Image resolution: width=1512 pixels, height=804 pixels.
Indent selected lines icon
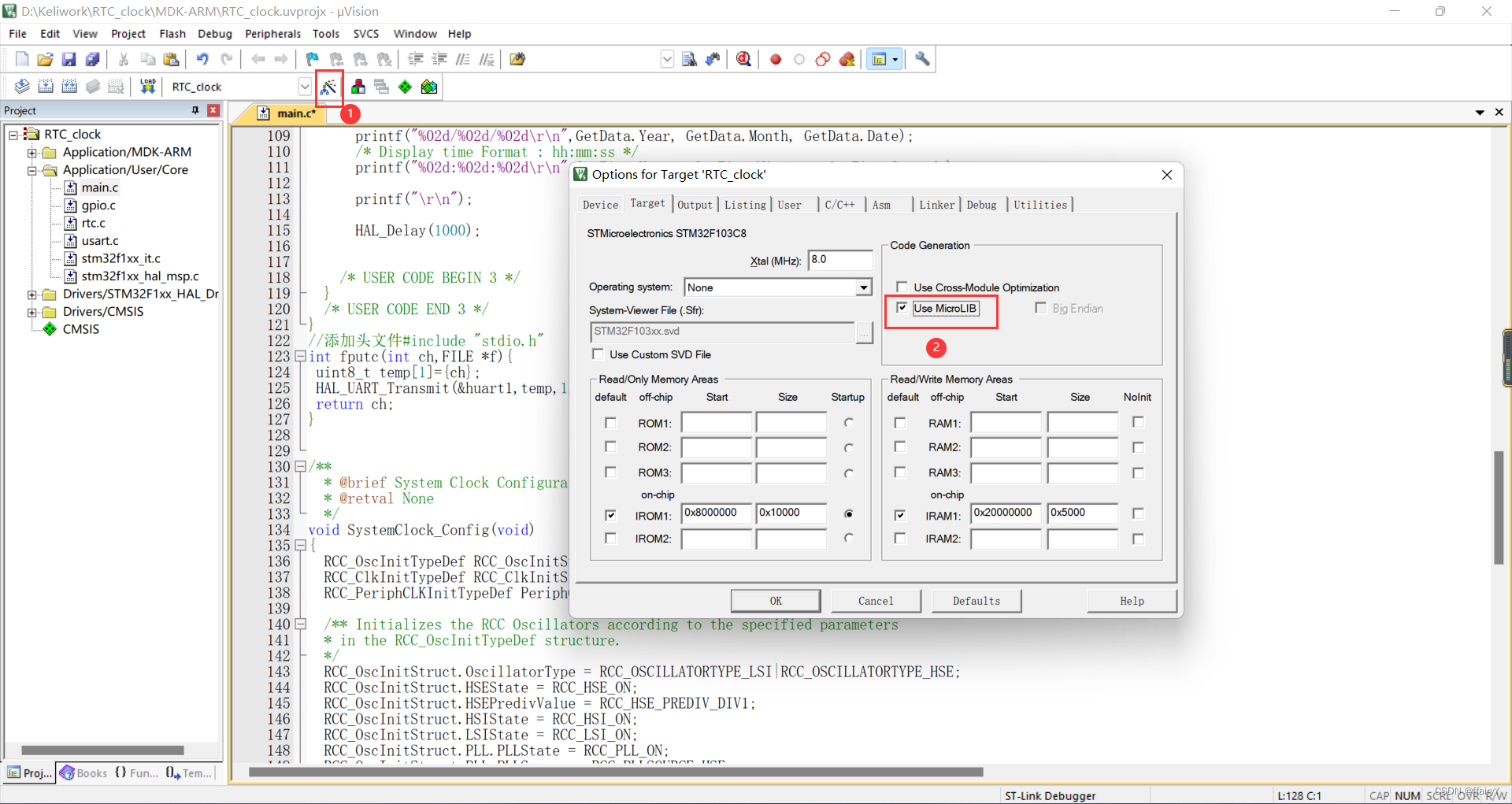(416, 59)
